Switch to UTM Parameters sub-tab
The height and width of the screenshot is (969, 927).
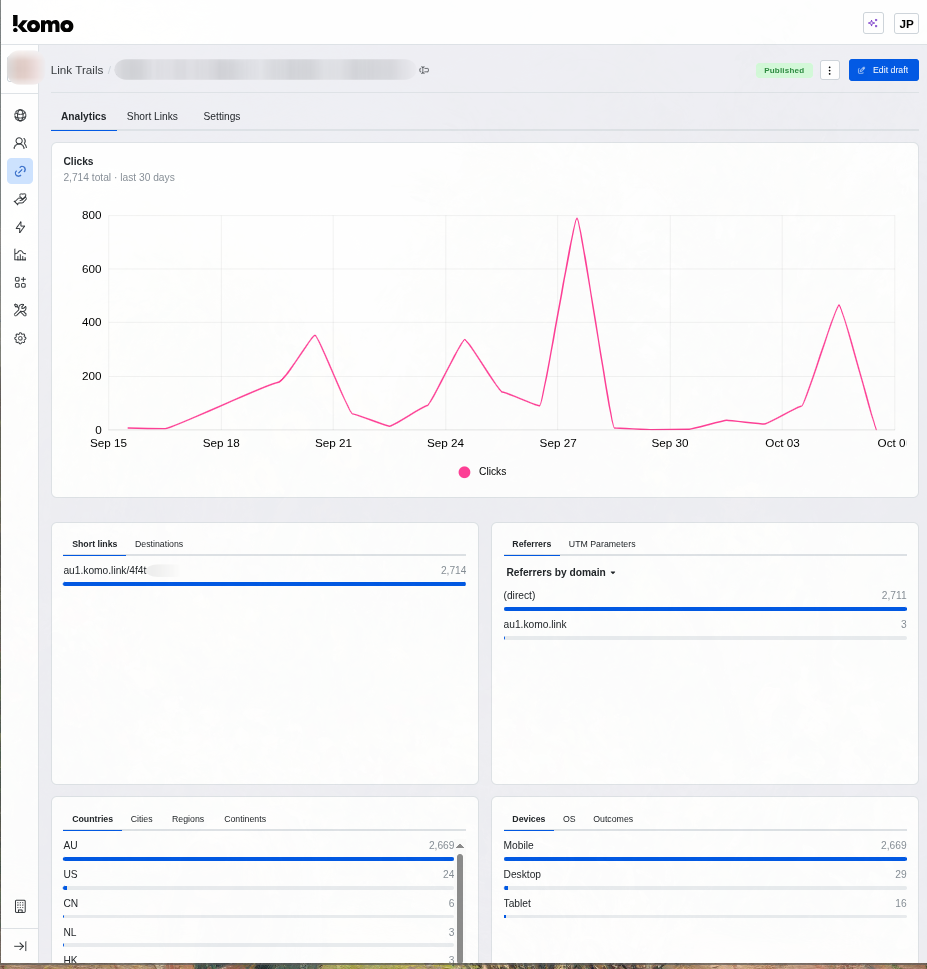tap(602, 544)
